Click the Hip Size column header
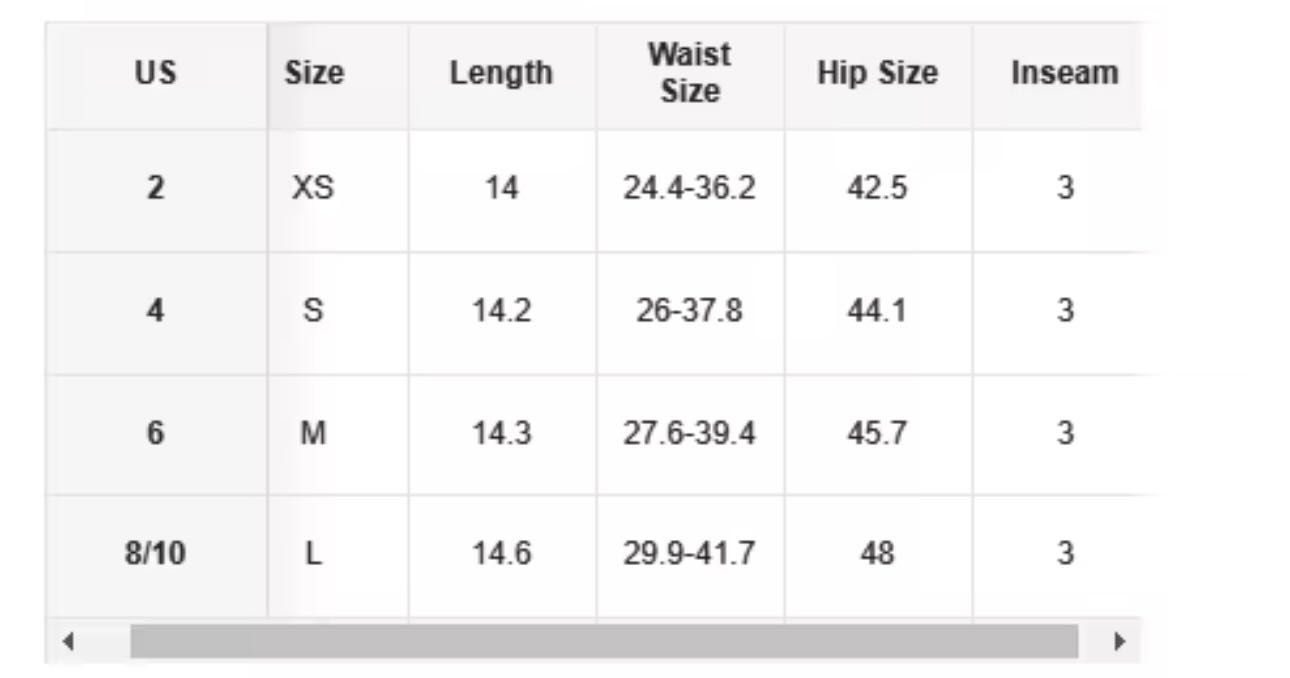Image resolution: width=1290 pixels, height=678 pixels. tap(877, 73)
